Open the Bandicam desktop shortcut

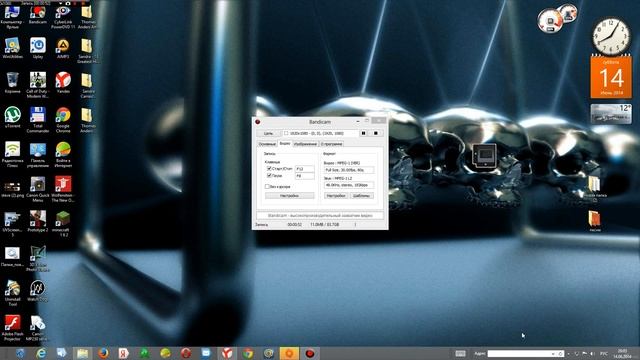(38, 15)
